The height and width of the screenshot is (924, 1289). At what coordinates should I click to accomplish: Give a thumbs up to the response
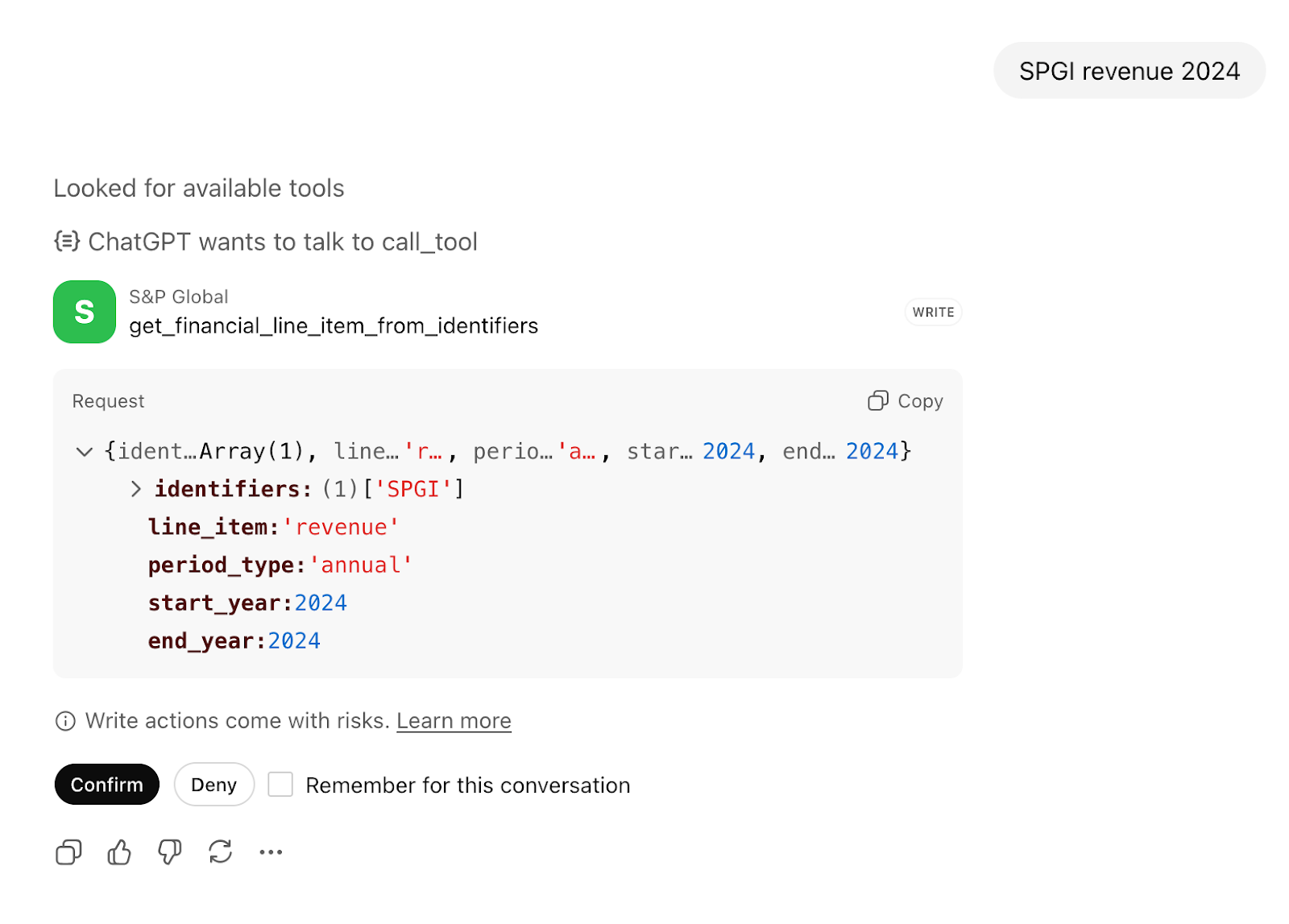pyautogui.click(x=119, y=852)
